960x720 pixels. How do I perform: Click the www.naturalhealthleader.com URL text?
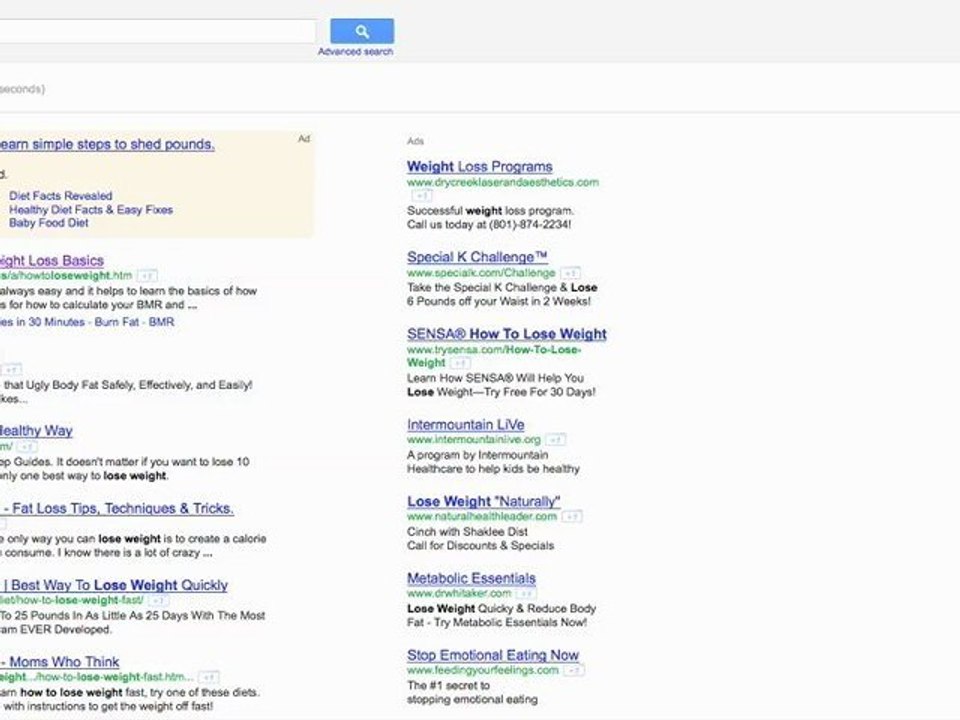(x=482, y=517)
